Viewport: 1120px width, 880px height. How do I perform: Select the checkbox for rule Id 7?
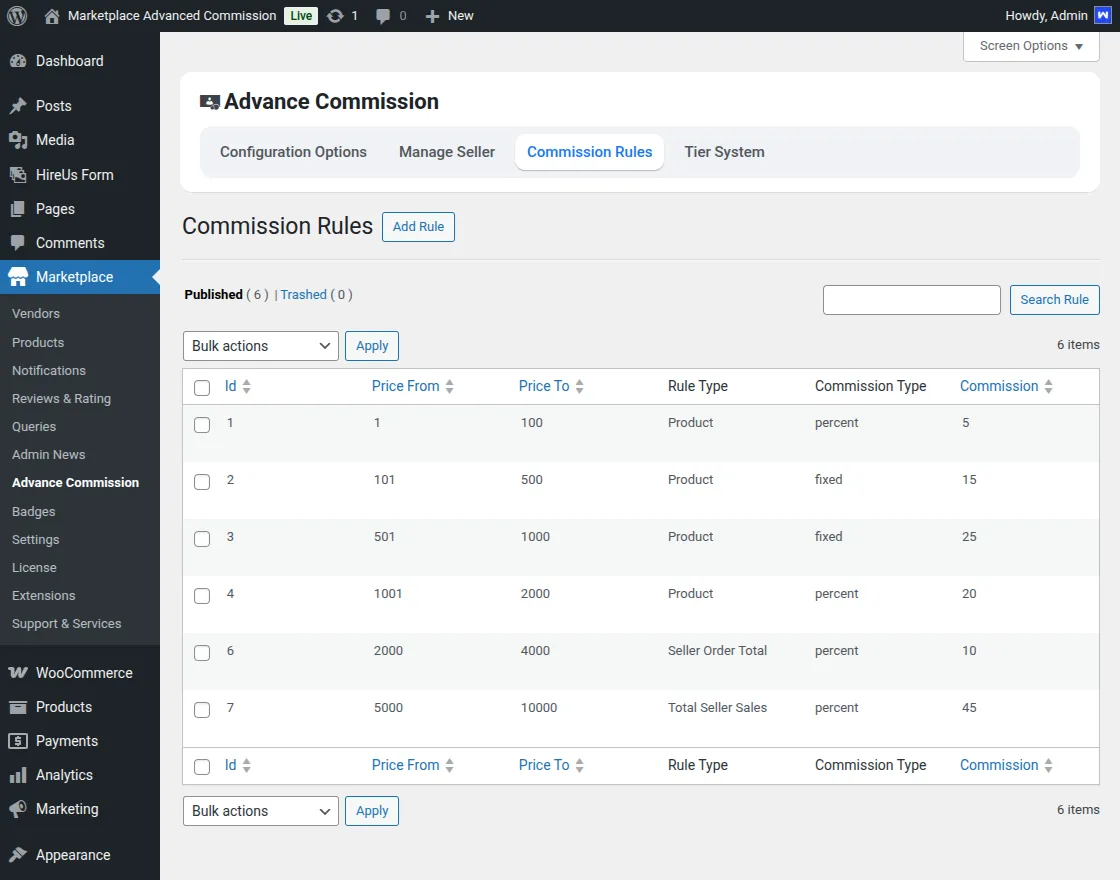202,710
